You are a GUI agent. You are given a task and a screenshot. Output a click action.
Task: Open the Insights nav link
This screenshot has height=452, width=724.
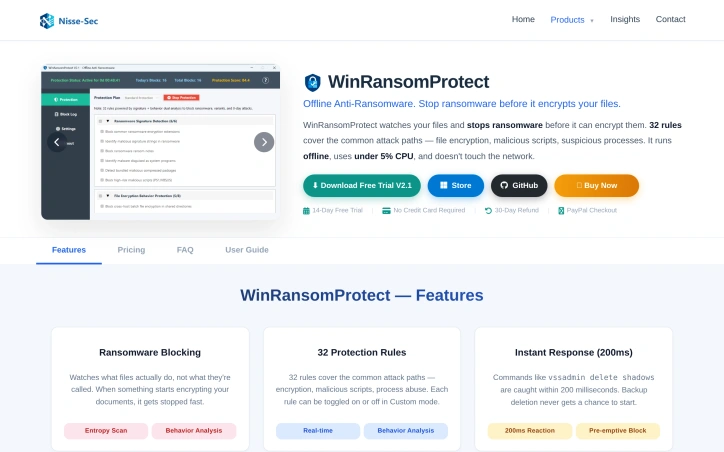click(625, 19)
